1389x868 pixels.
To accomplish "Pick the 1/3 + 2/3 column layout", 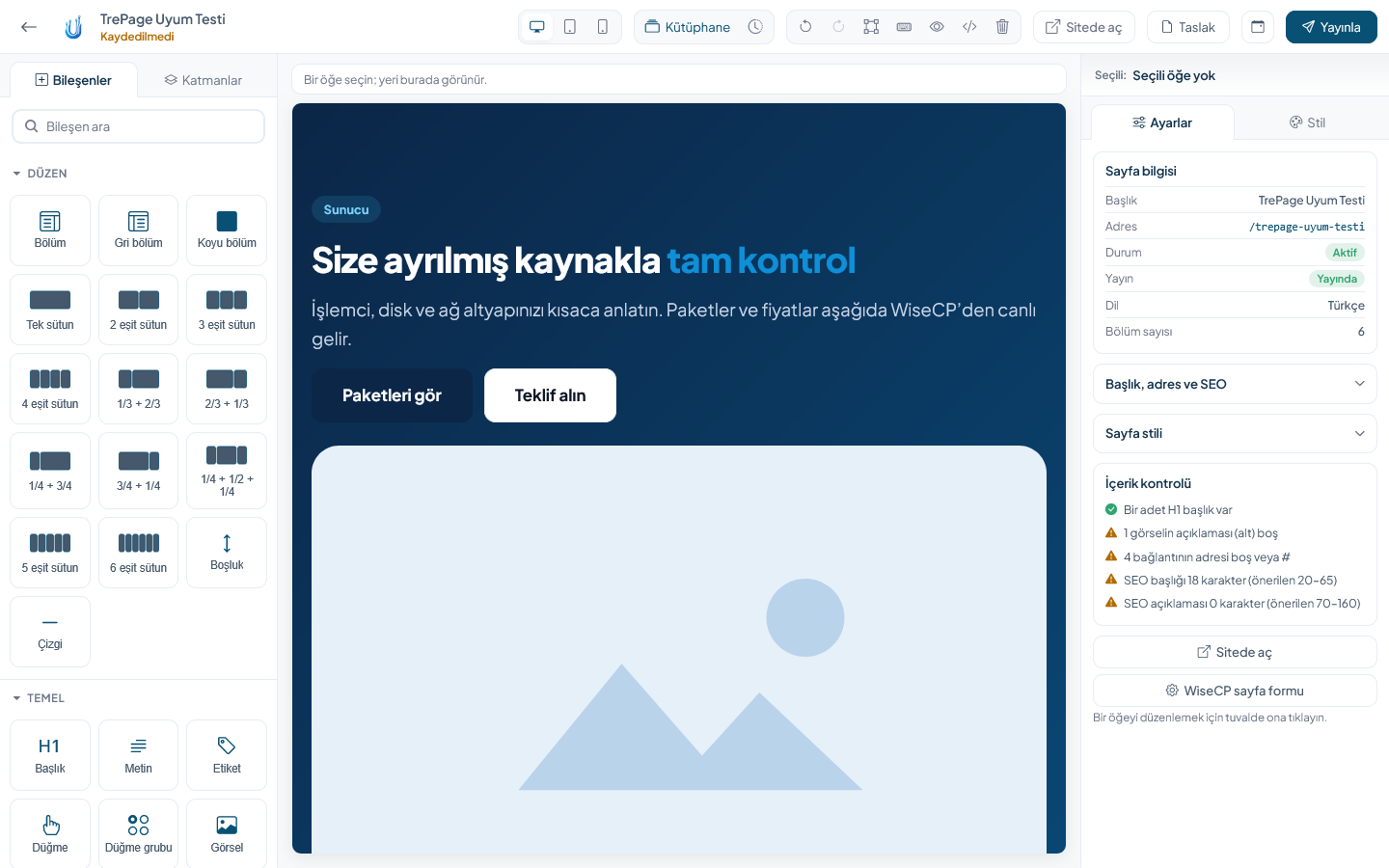I will pos(138,389).
